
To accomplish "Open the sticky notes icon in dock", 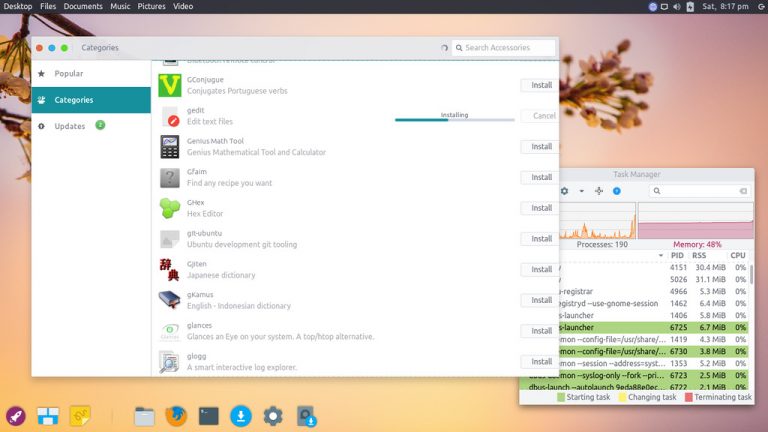I will pyautogui.click(x=80, y=416).
